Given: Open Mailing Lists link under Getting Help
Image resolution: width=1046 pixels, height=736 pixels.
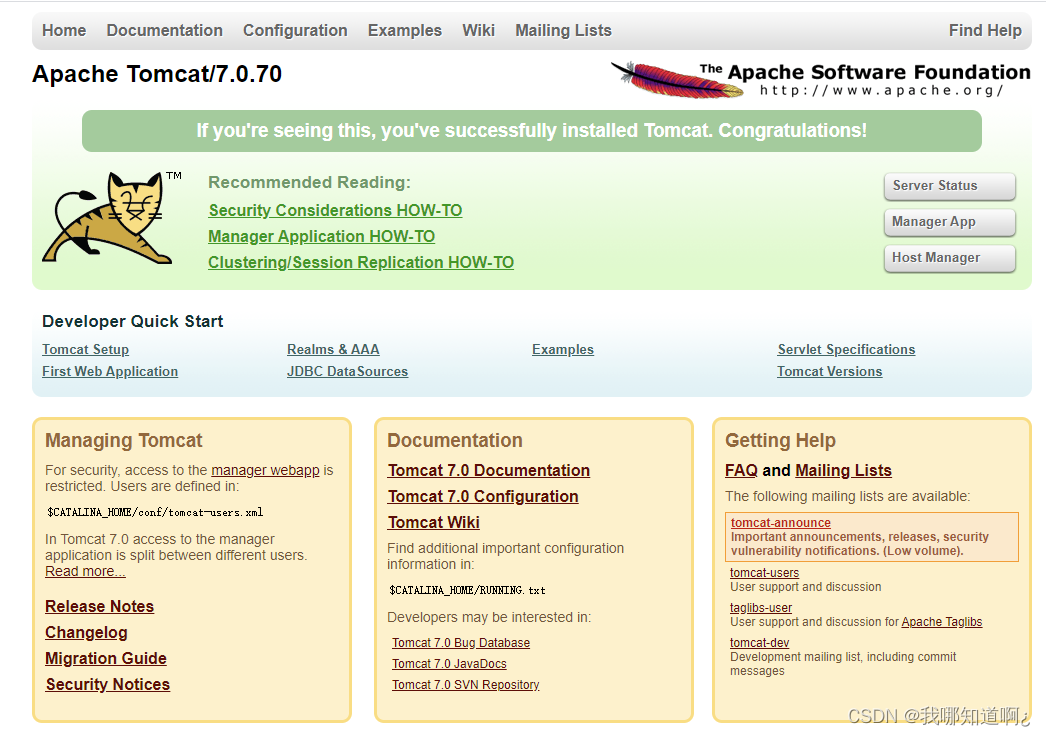Looking at the screenshot, I should click(x=843, y=470).
